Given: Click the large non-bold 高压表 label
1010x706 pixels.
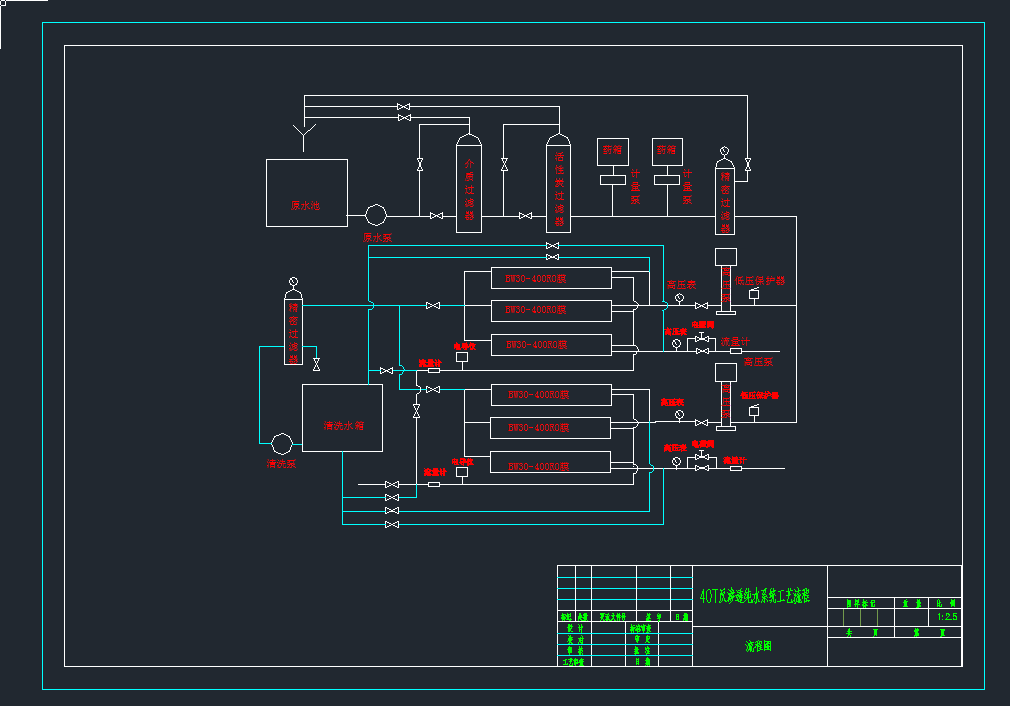Looking at the screenshot, I should pos(681,284).
